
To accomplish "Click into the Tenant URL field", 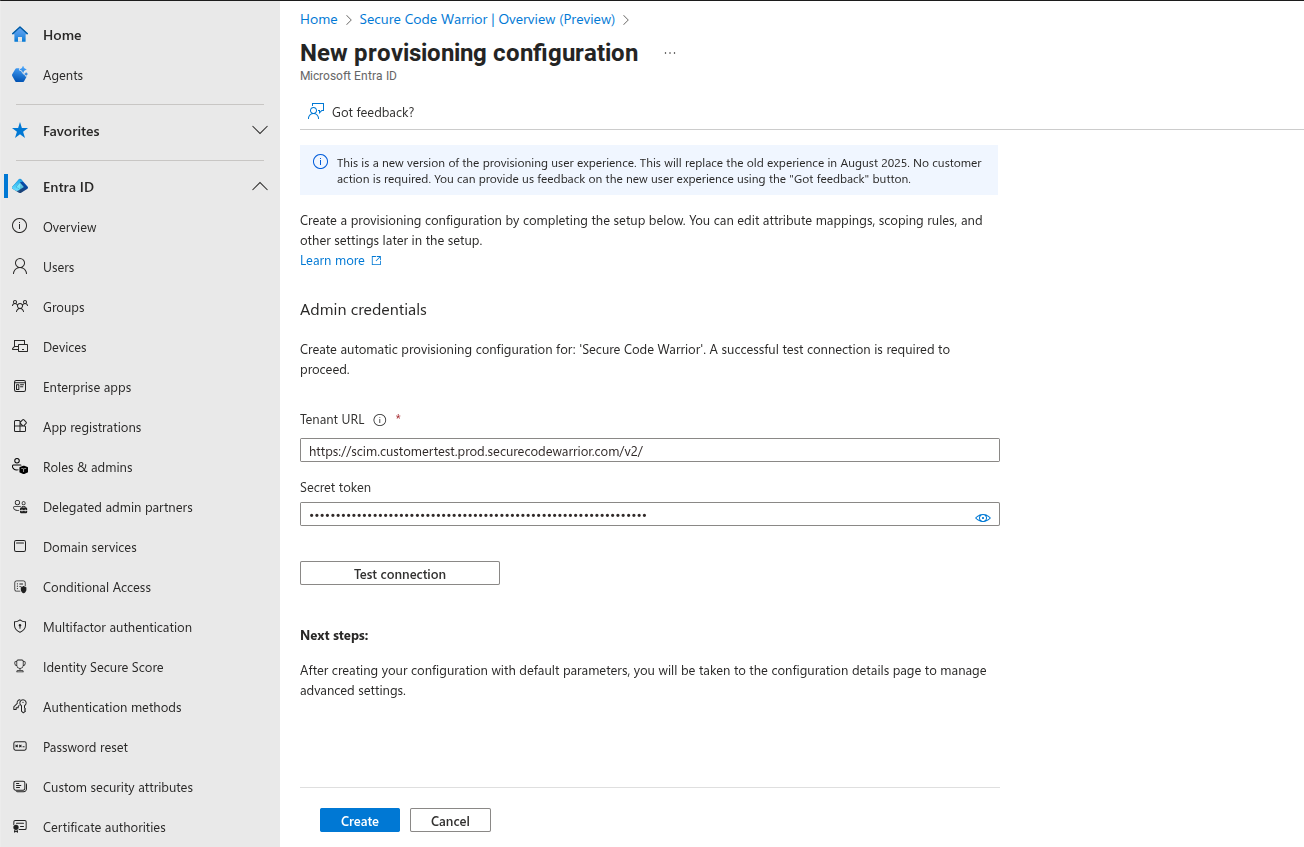I will coord(649,451).
